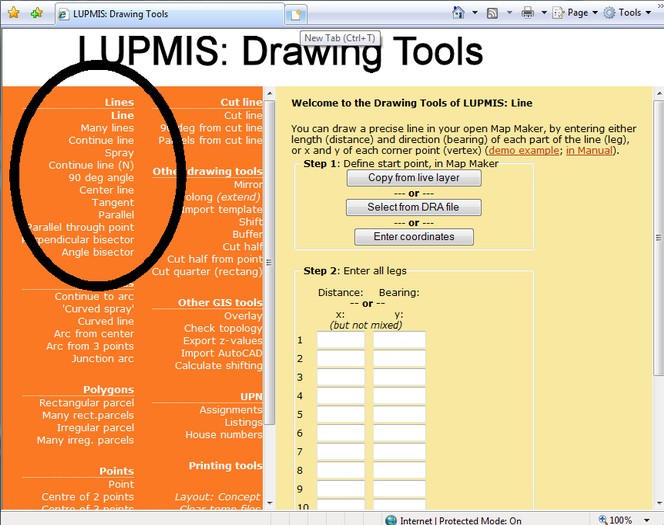Screen dimensions: 664x525
Task: Open the Page menu dropdown
Action: point(575,13)
